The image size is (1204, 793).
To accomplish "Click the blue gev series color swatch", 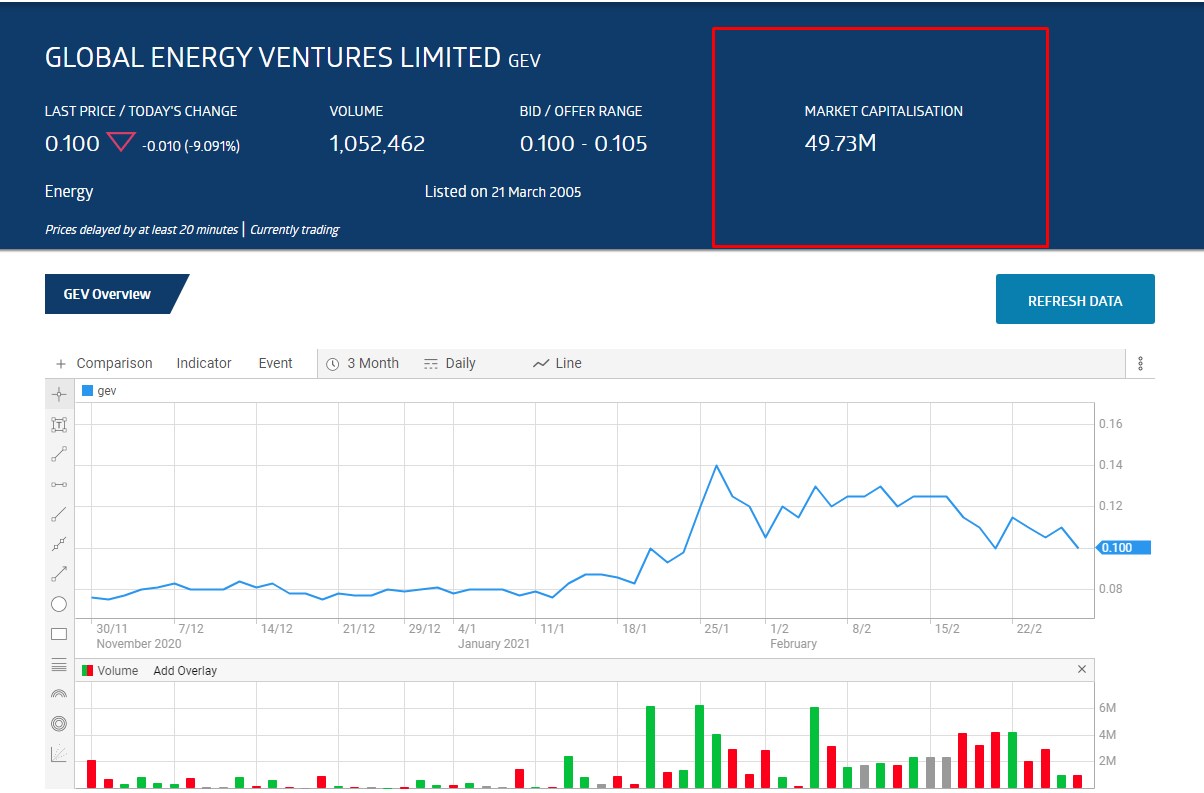I will pos(87,391).
